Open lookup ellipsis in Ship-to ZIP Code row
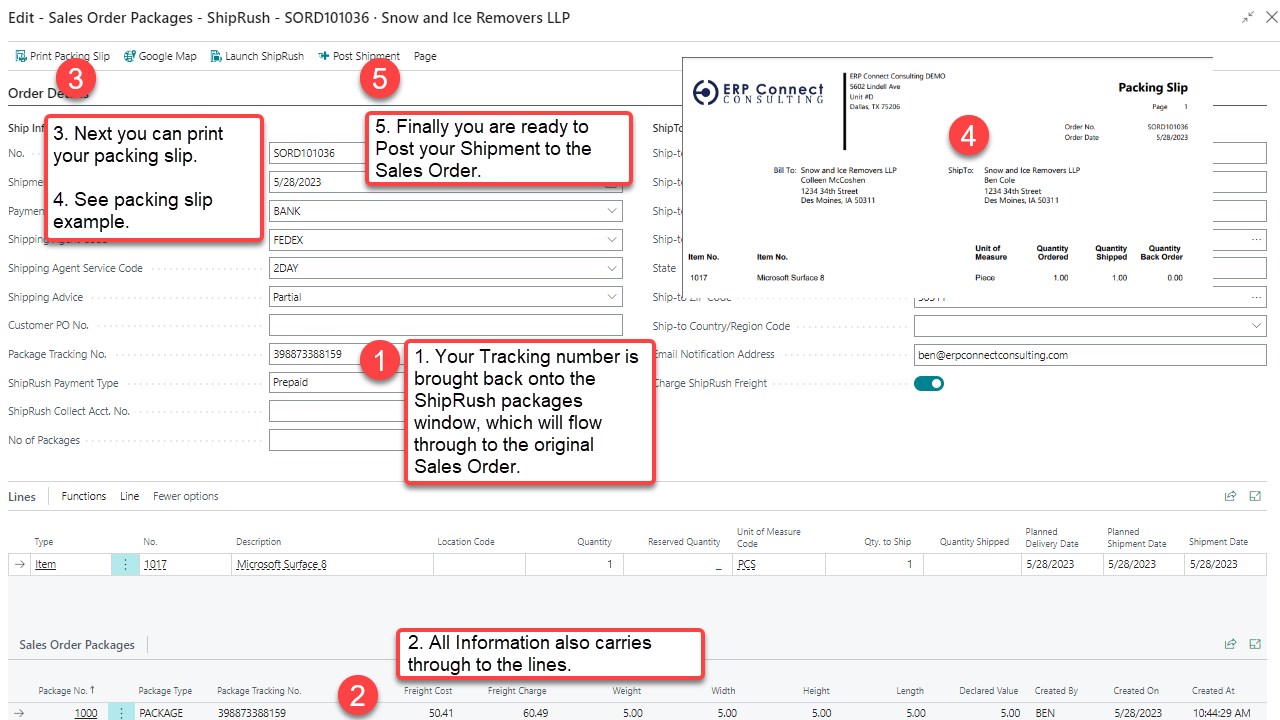Viewport: 1280px width, 720px height. (x=1256, y=297)
